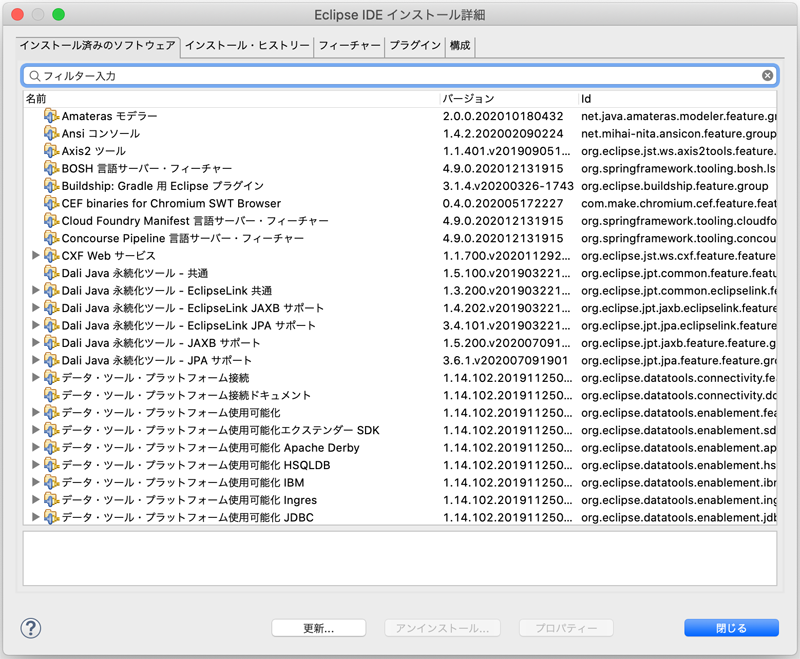This screenshot has height=659, width=800.
Task: Click the JDBC feature icon
Action: [51, 517]
